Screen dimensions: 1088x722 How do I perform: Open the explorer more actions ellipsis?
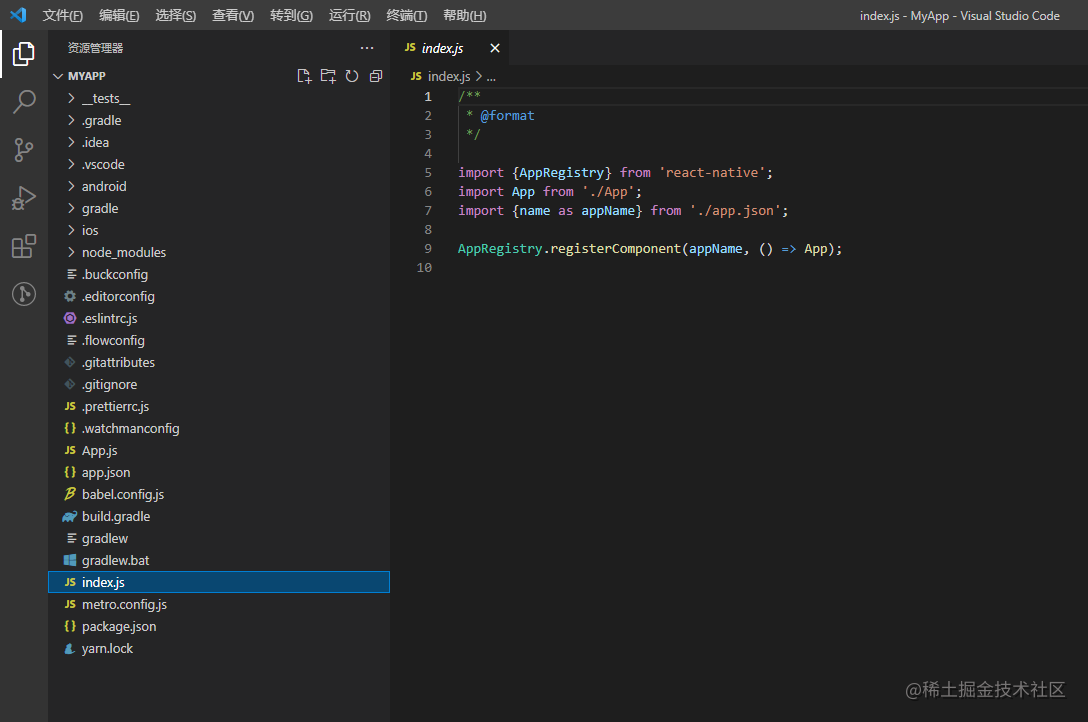tap(367, 48)
